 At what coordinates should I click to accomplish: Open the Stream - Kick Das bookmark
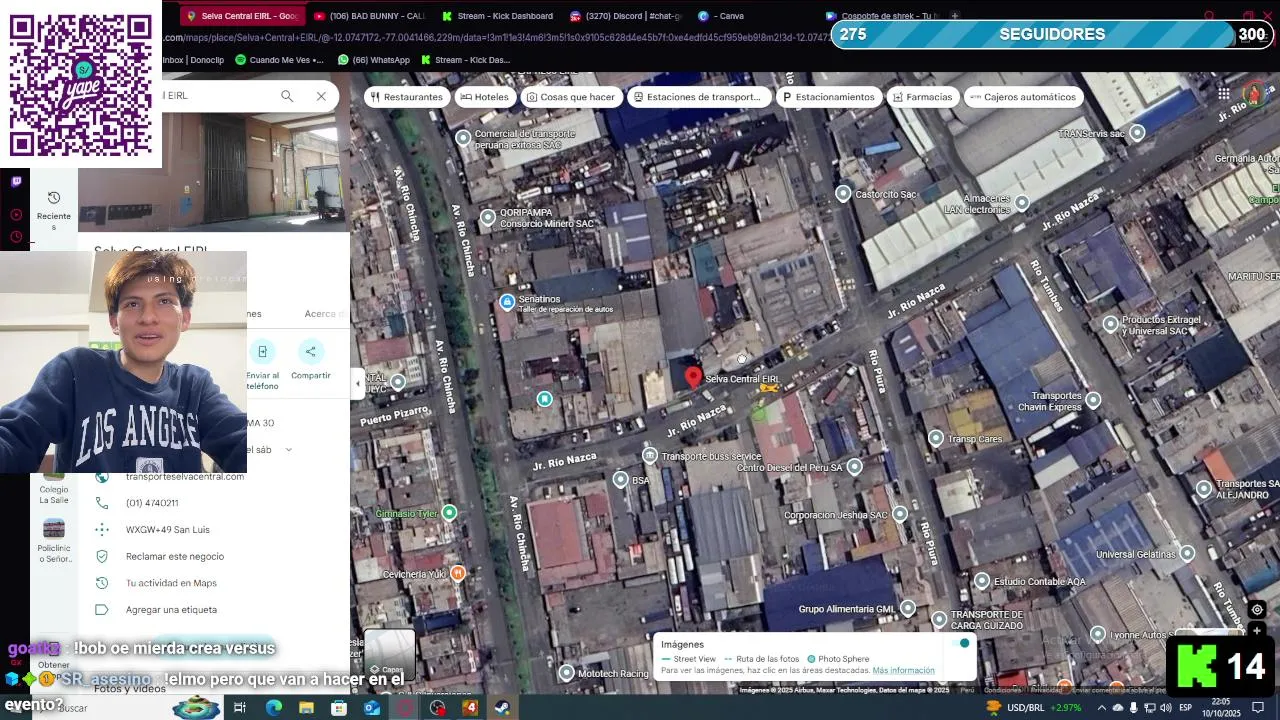(x=465, y=60)
